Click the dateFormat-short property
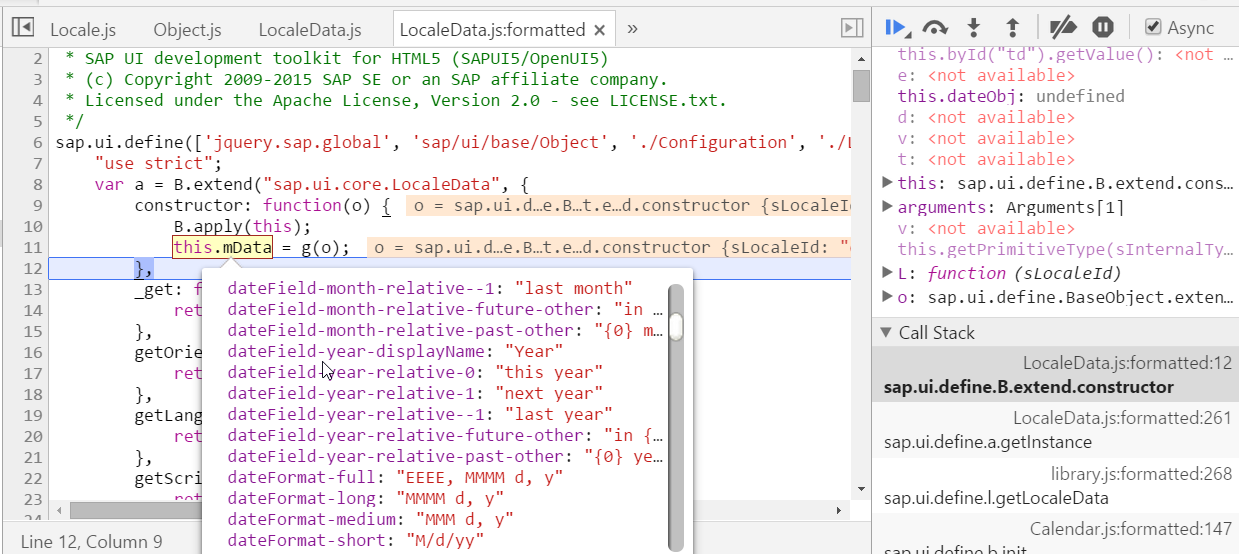 [x=356, y=540]
